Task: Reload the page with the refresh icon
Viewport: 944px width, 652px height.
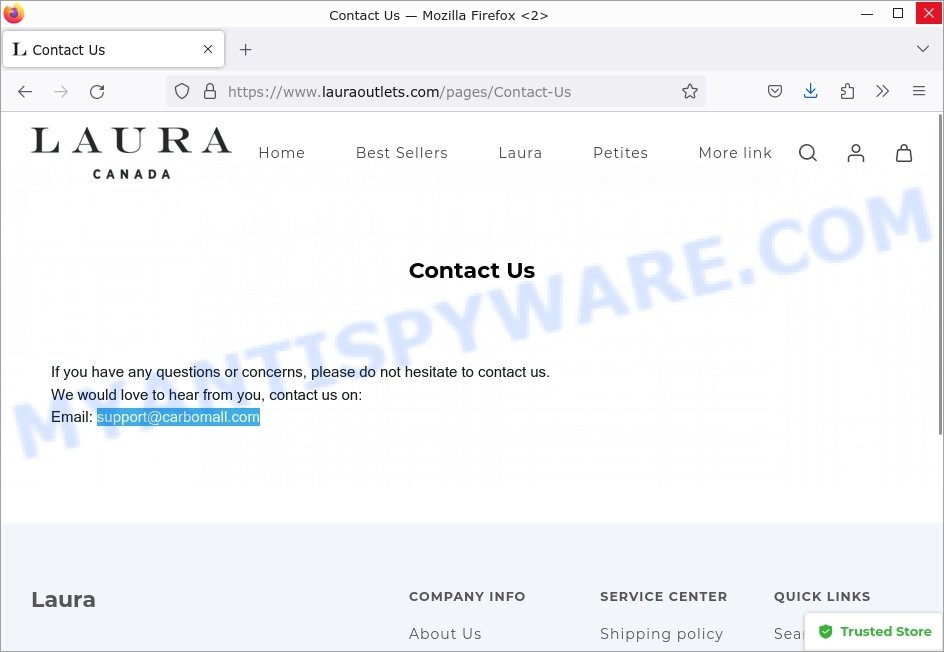Action: click(x=97, y=92)
